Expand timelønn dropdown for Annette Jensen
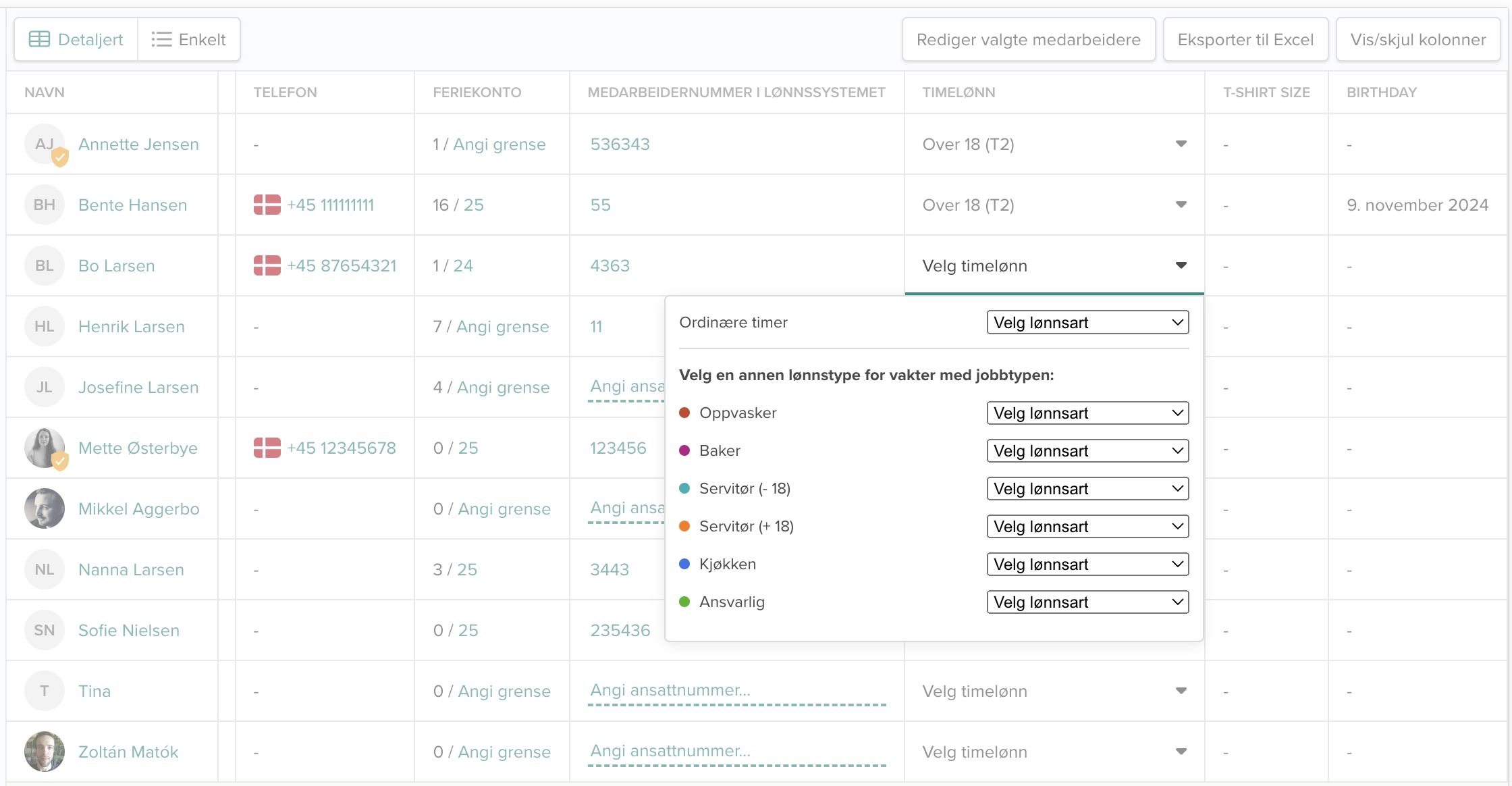 pyautogui.click(x=1181, y=143)
